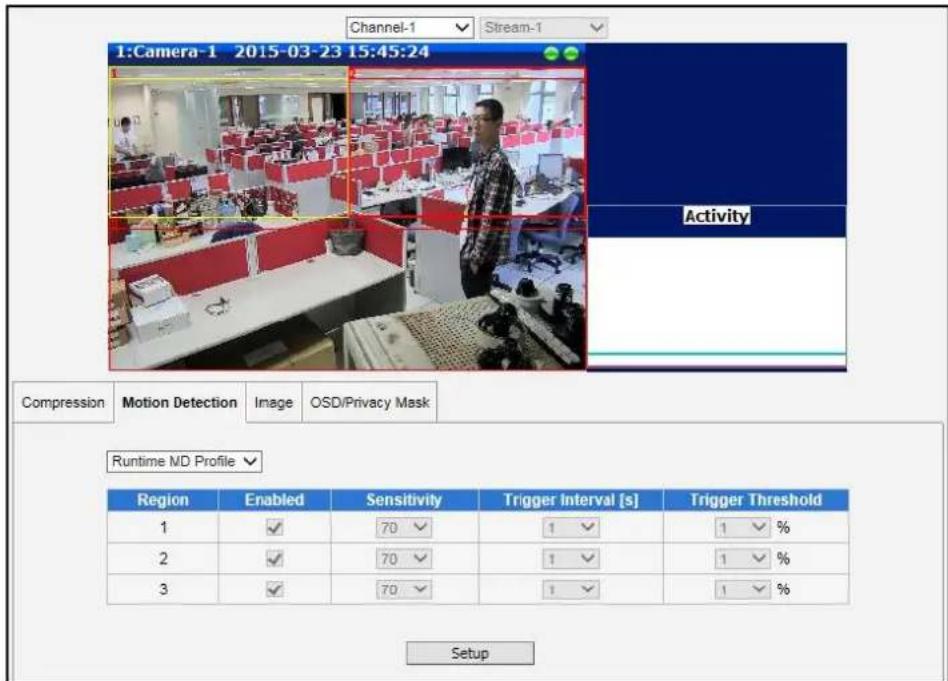Click the Activity panel label
948x681 pixels.
pos(716,216)
